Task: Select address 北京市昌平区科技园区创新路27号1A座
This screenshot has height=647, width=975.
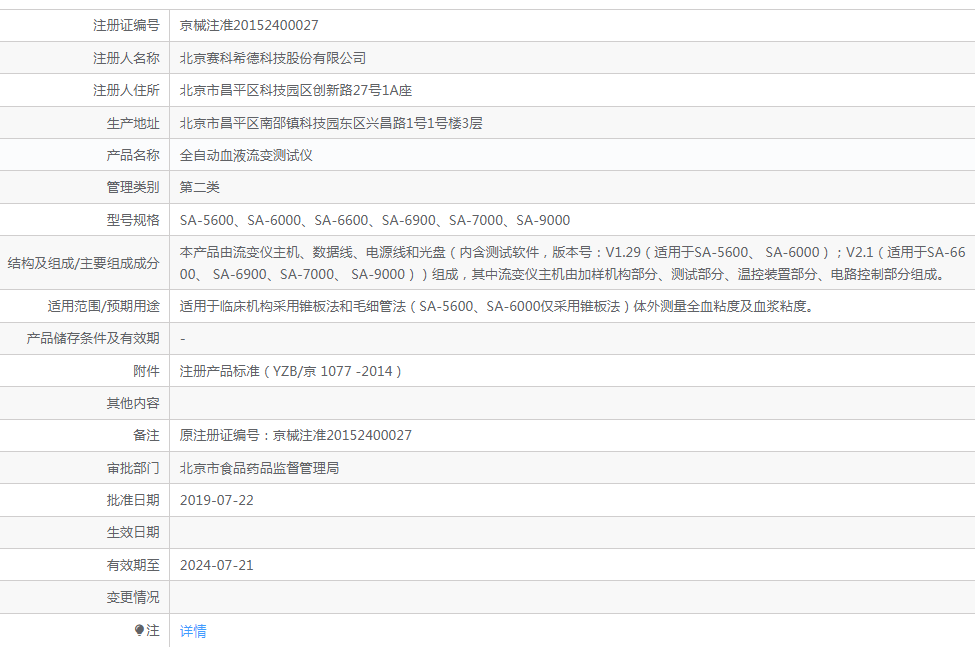Action: (296, 91)
